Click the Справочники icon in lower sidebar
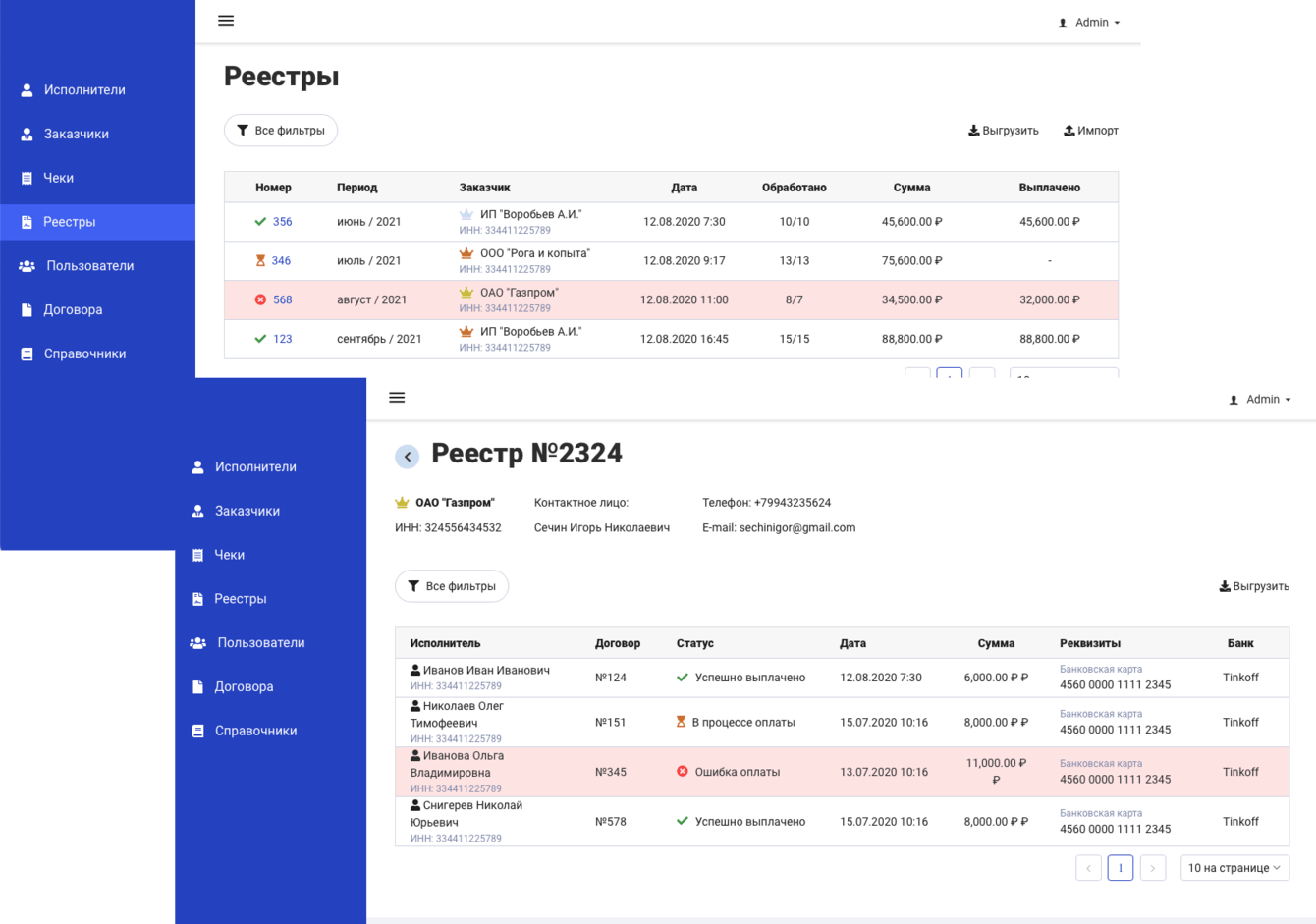 click(x=197, y=731)
